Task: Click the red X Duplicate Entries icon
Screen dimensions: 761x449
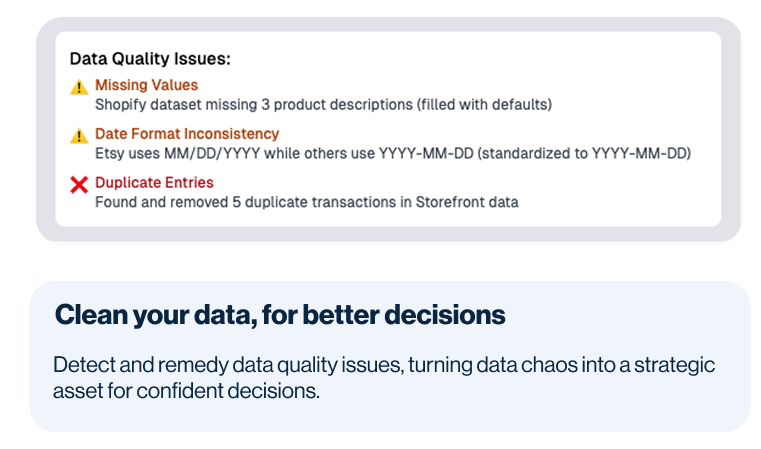Action: point(79,184)
